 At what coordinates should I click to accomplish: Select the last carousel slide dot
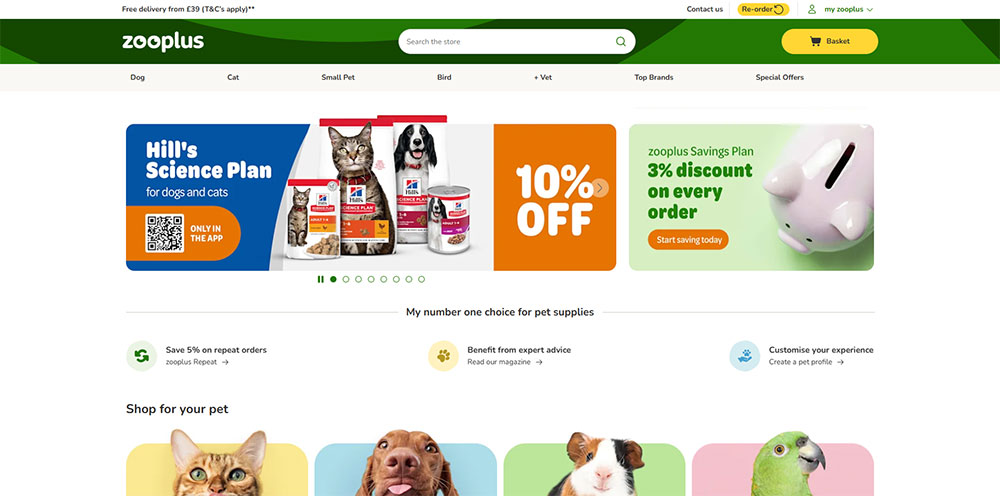[422, 279]
